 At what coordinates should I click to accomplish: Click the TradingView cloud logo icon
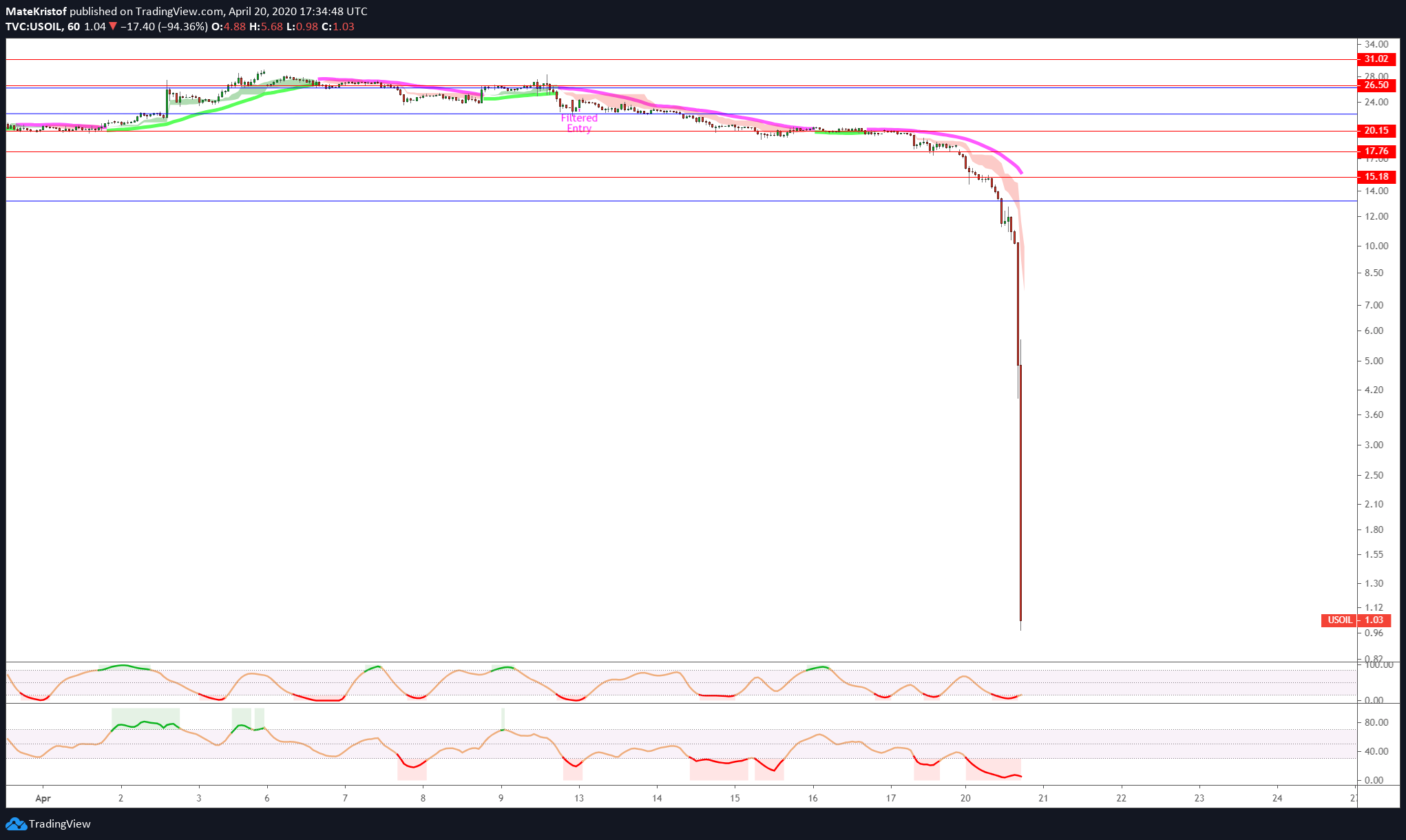(x=15, y=823)
